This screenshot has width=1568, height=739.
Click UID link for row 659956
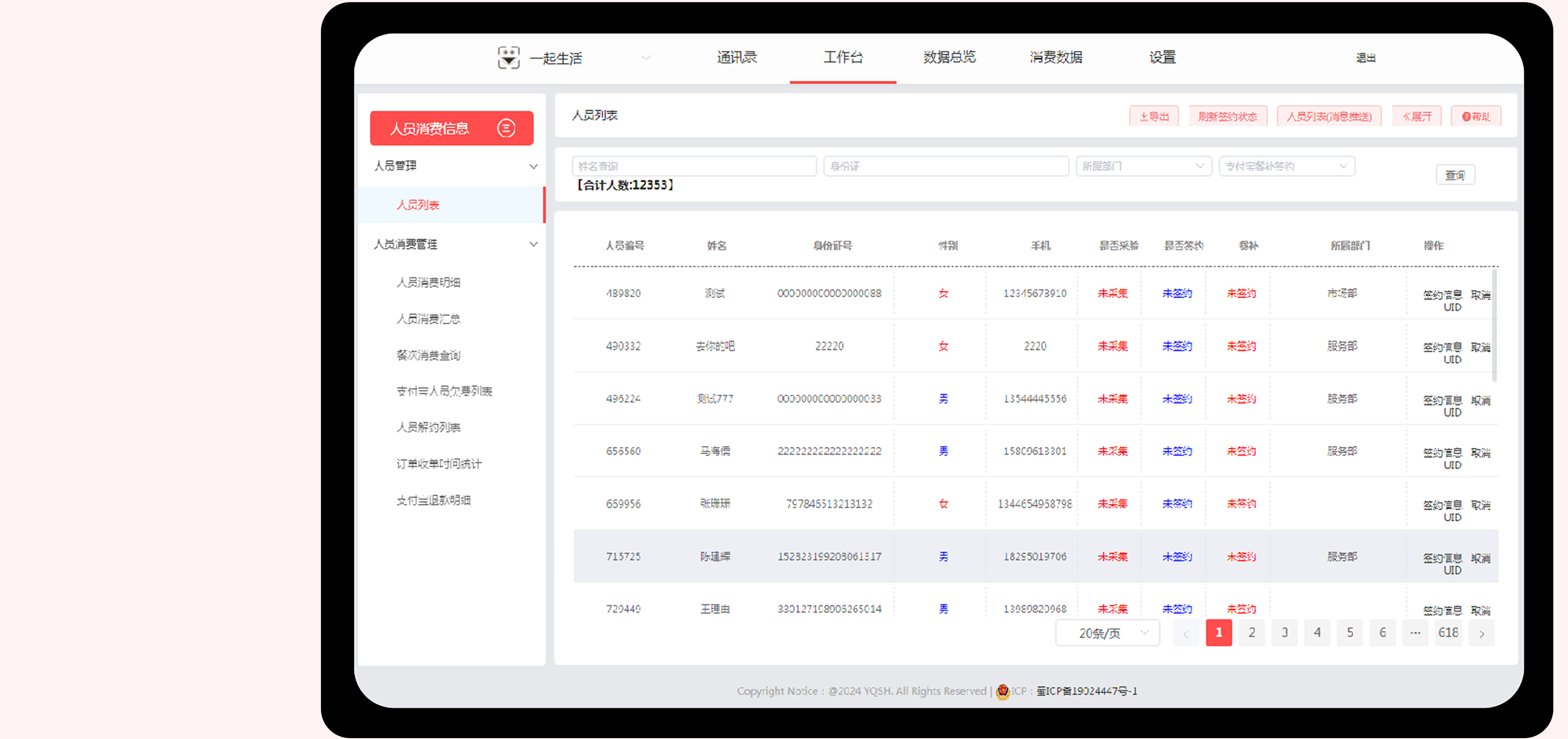pyautogui.click(x=1452, y=517)
